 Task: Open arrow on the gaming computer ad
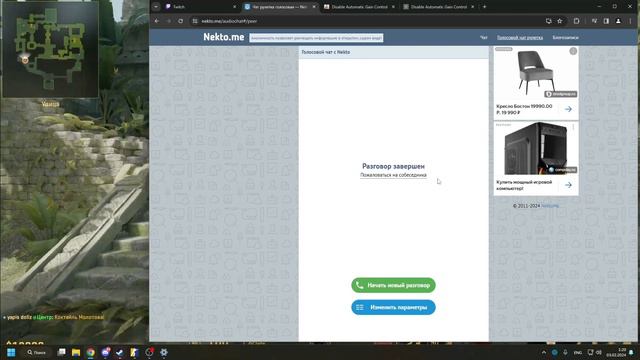568,185
